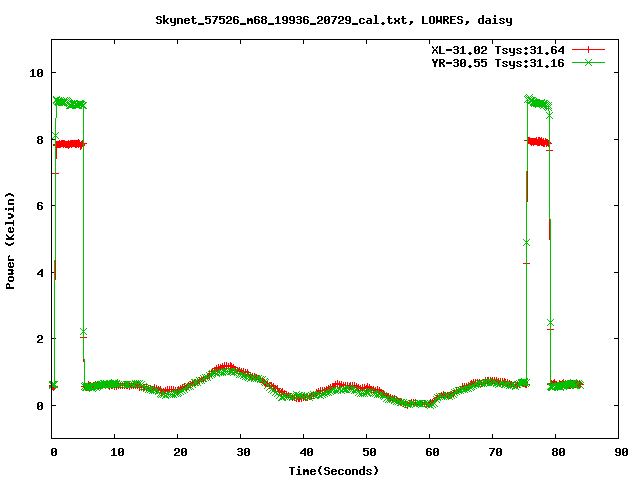Select the legend entry 'YR-30.55 Tsys:31.16'
640x480 pixels.
(x=498, y=63)
